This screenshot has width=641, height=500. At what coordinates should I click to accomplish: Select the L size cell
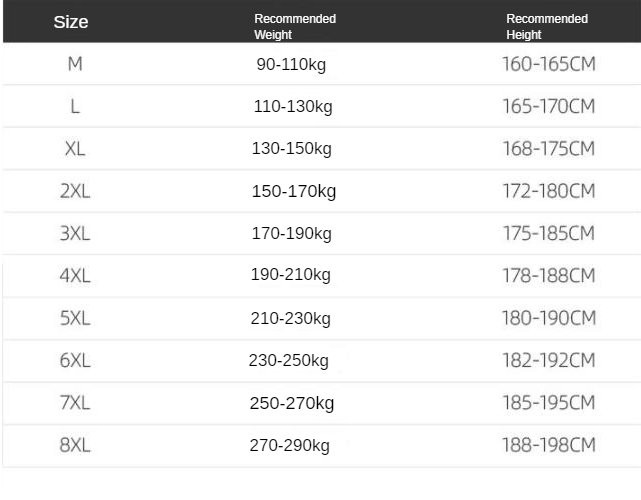click(75, 107)
